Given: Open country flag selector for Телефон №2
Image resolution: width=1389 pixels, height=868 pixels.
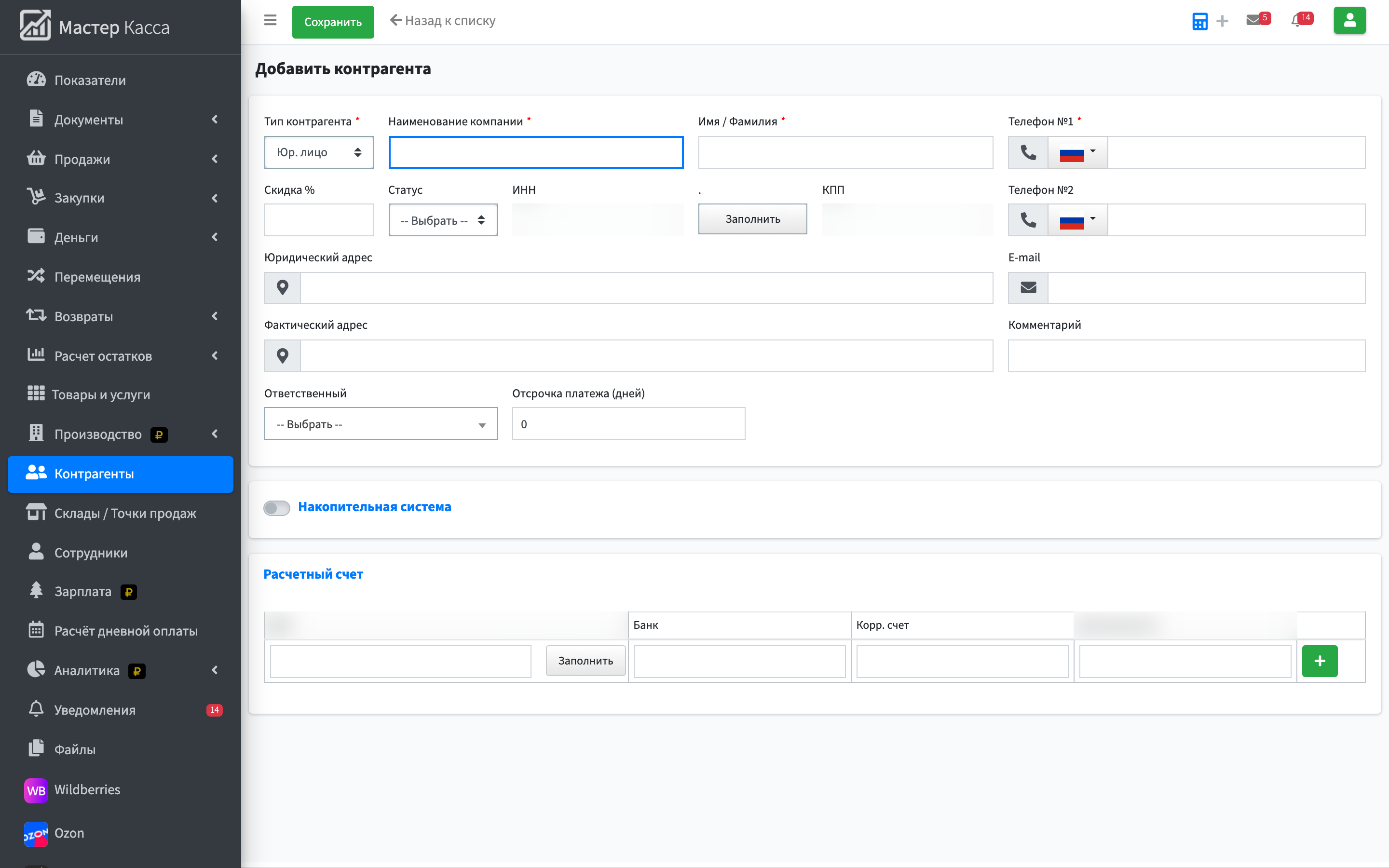Looking at the screenshot, I should pyautogui.click(x=1077, y=220).
